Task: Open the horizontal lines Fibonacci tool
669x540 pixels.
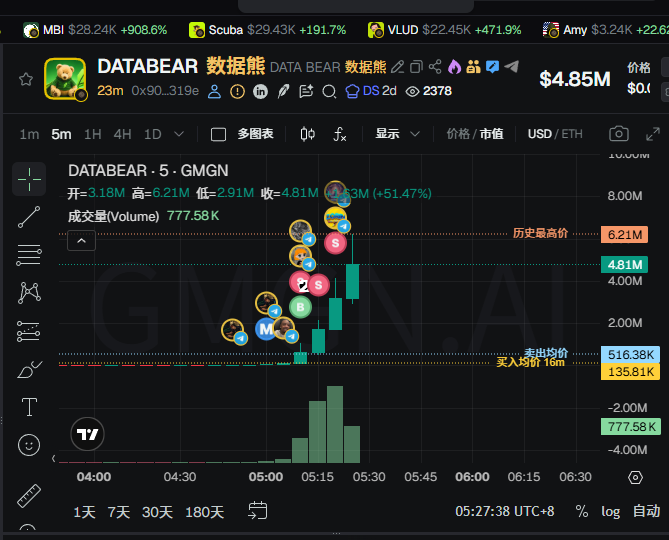Action: tap(29, 255)
